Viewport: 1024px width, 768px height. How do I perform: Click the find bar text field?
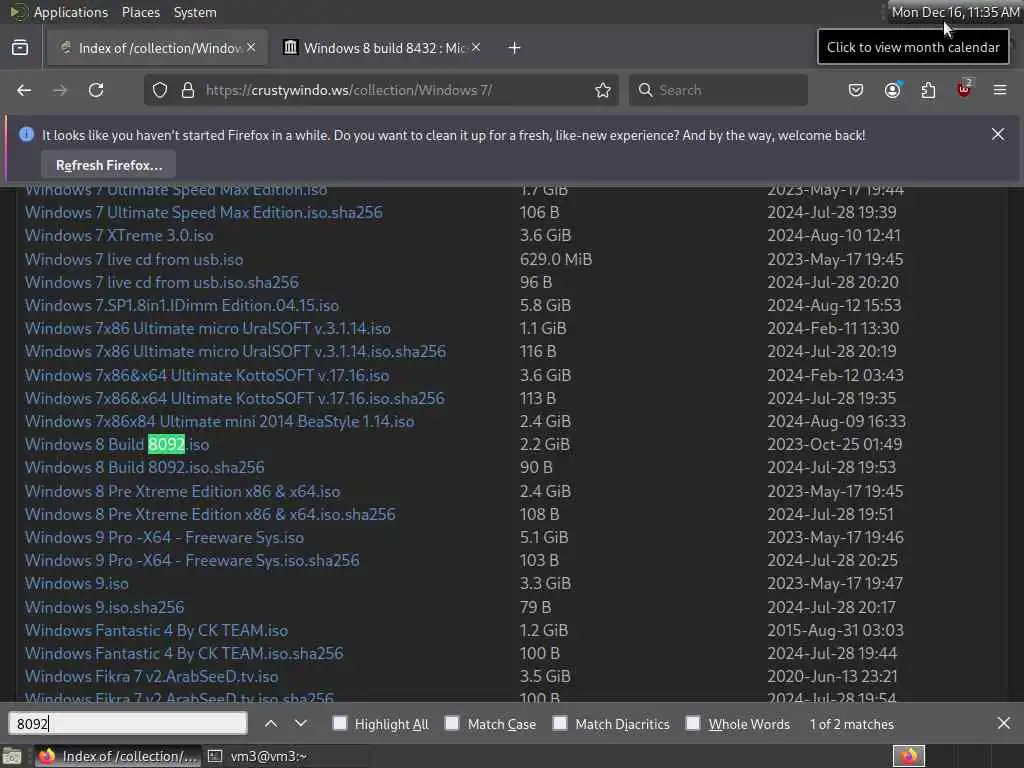tap(128, 724)
